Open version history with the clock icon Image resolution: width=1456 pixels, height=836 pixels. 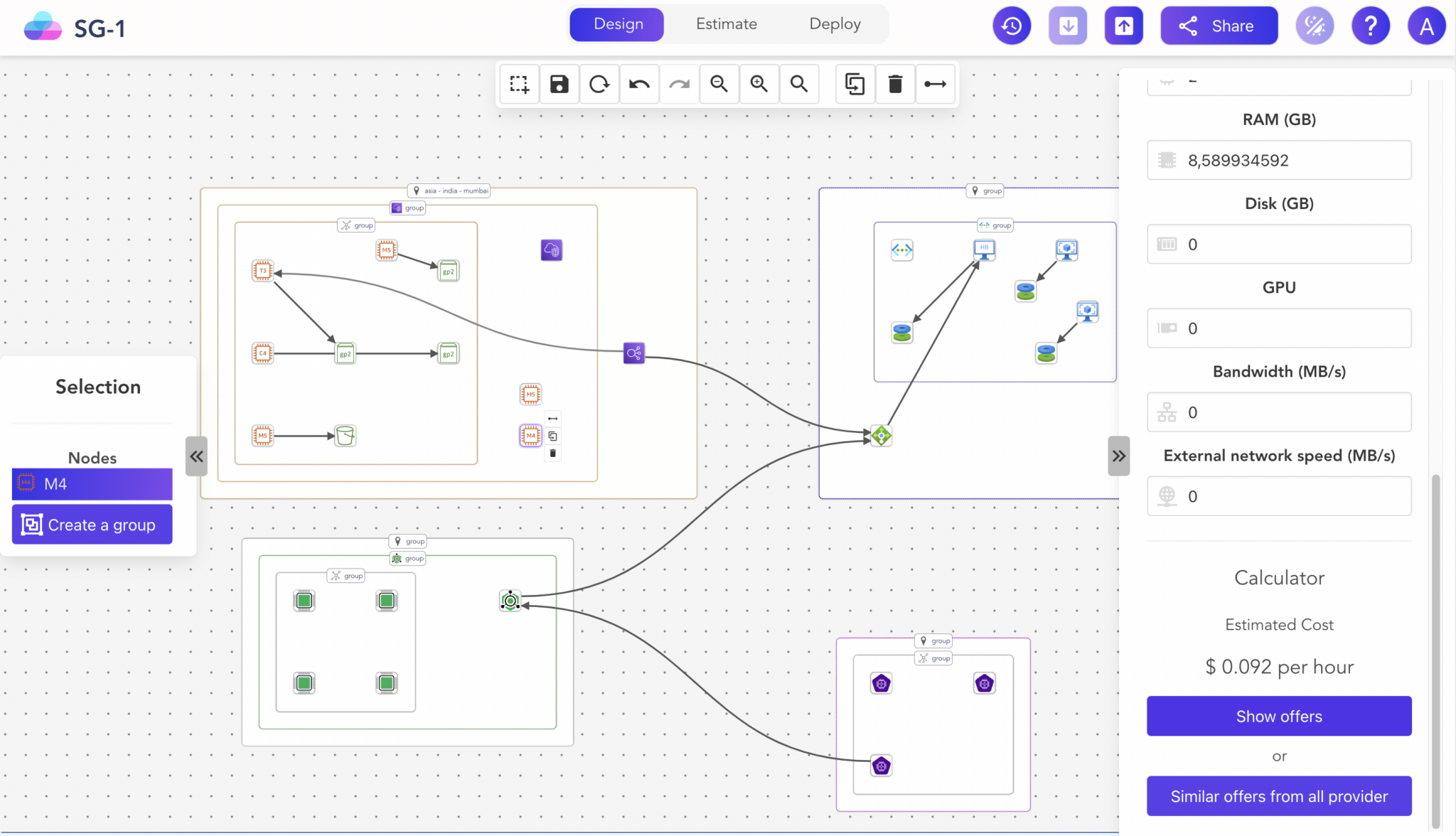click(1011, 25)
